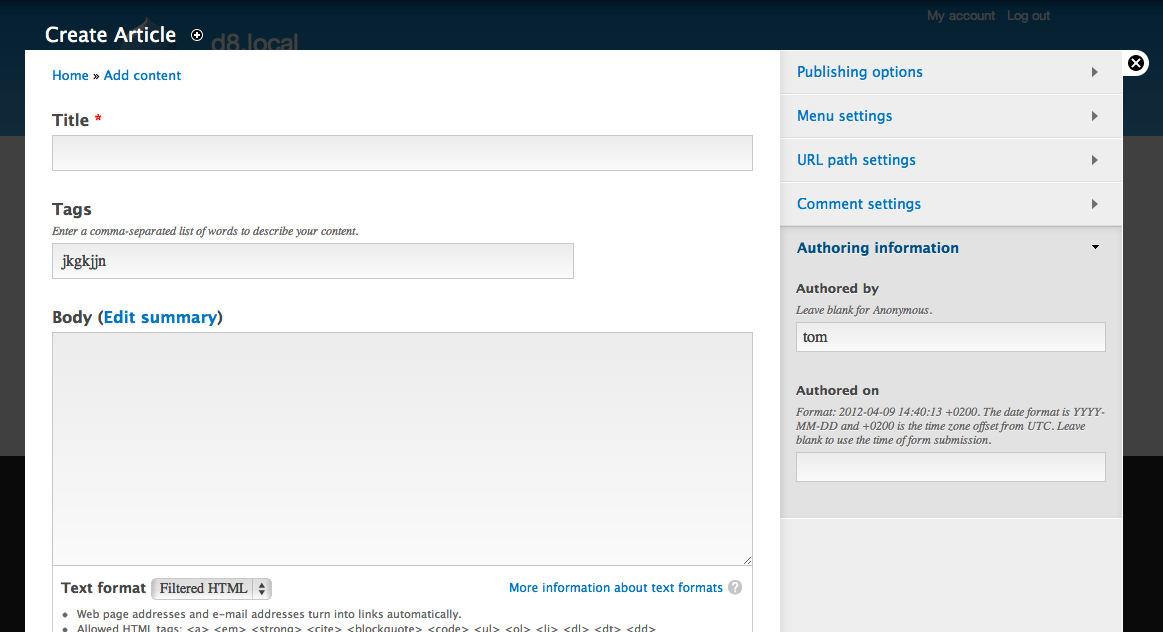
Task: Open the Filtered HTML text format dropdown
Action: 211,588
